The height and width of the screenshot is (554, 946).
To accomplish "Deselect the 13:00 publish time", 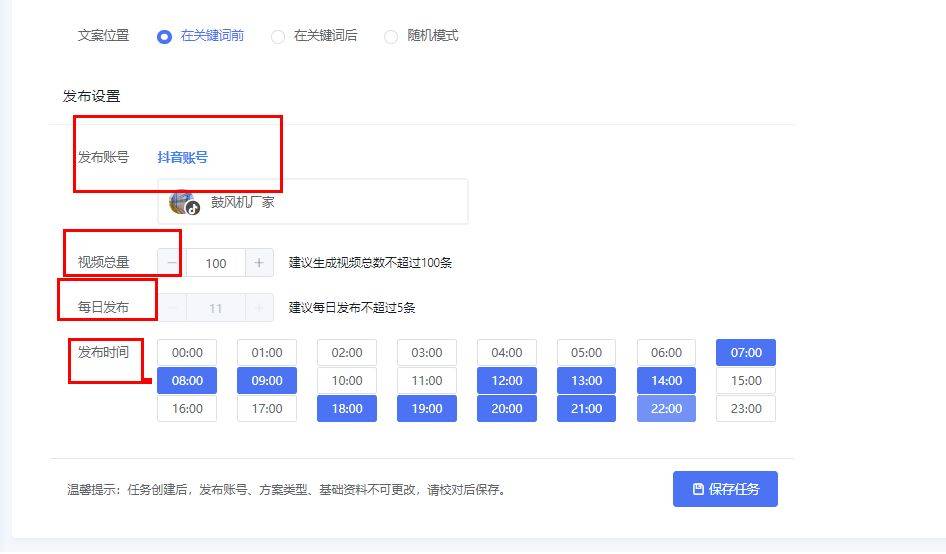I will click(586, 381).
